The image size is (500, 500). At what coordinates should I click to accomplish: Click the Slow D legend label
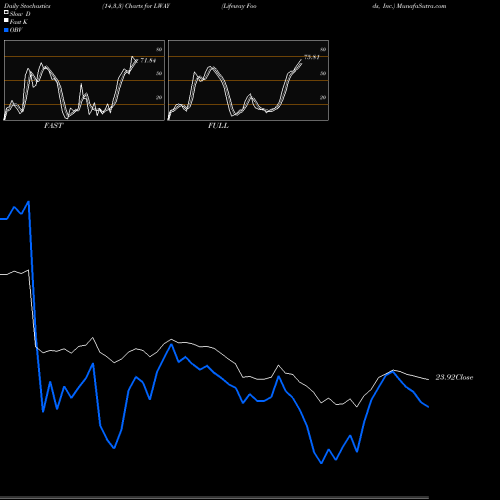point(20,14)
